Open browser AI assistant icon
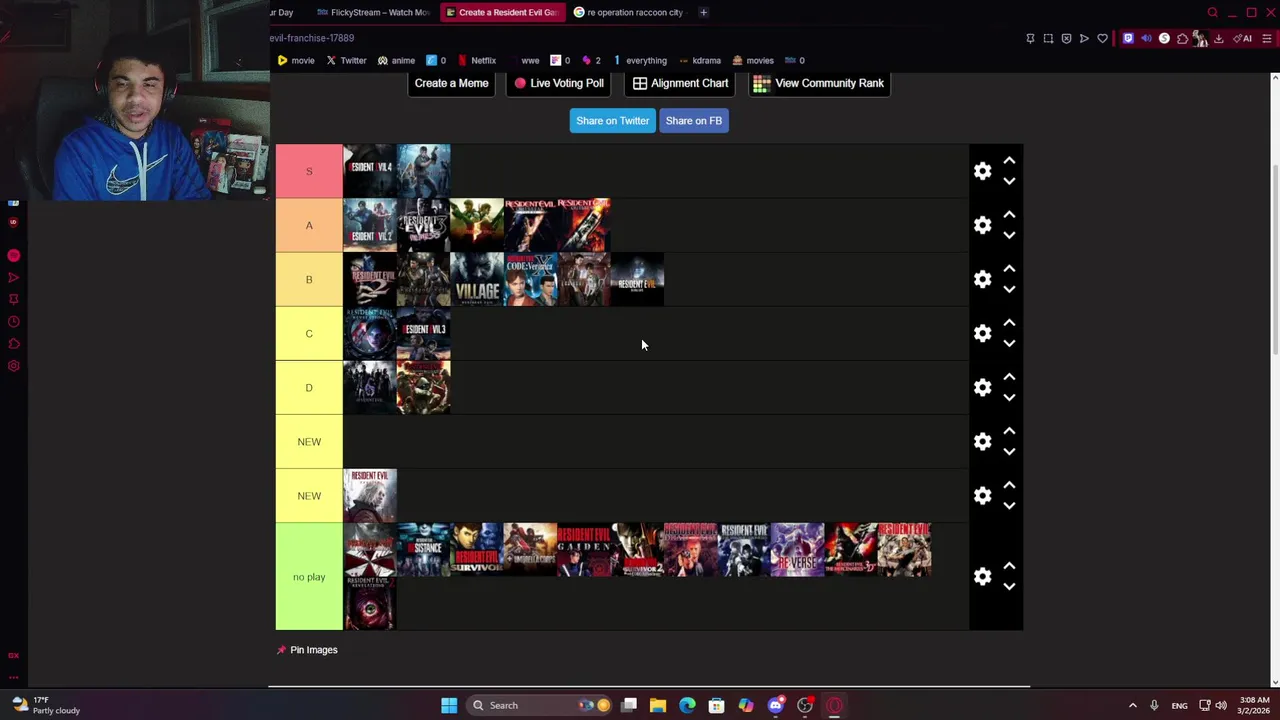The height and width of the screenshot is (720, 1280). [1244, 38]
